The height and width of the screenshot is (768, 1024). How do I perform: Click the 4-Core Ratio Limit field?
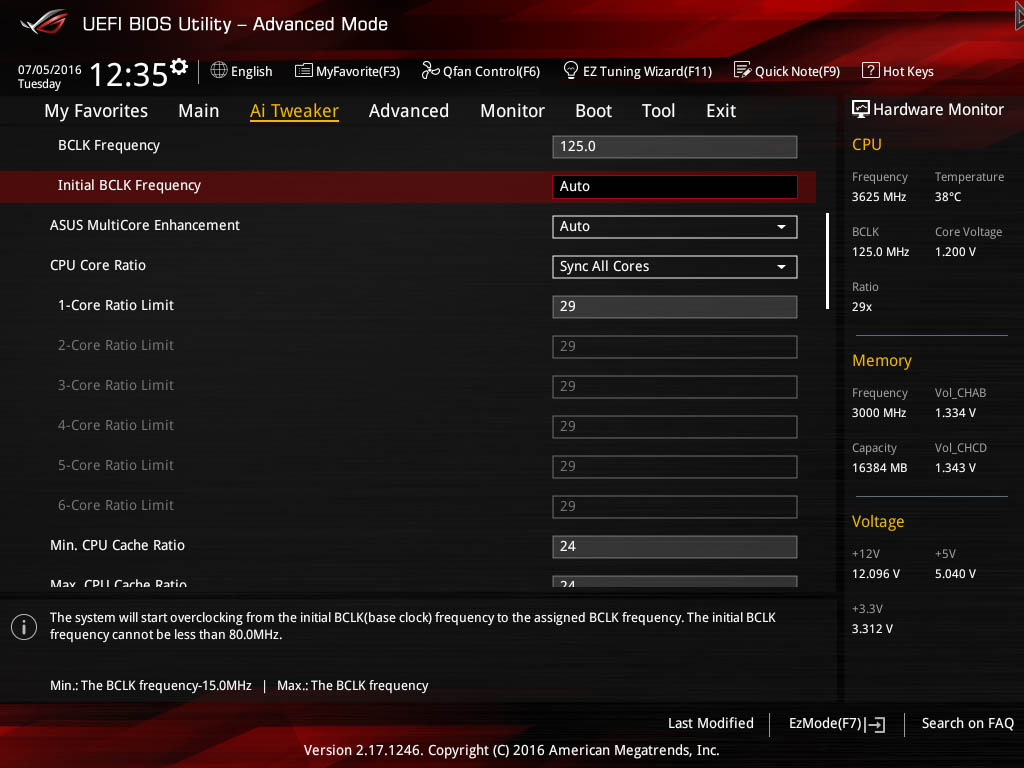point(675,426)
